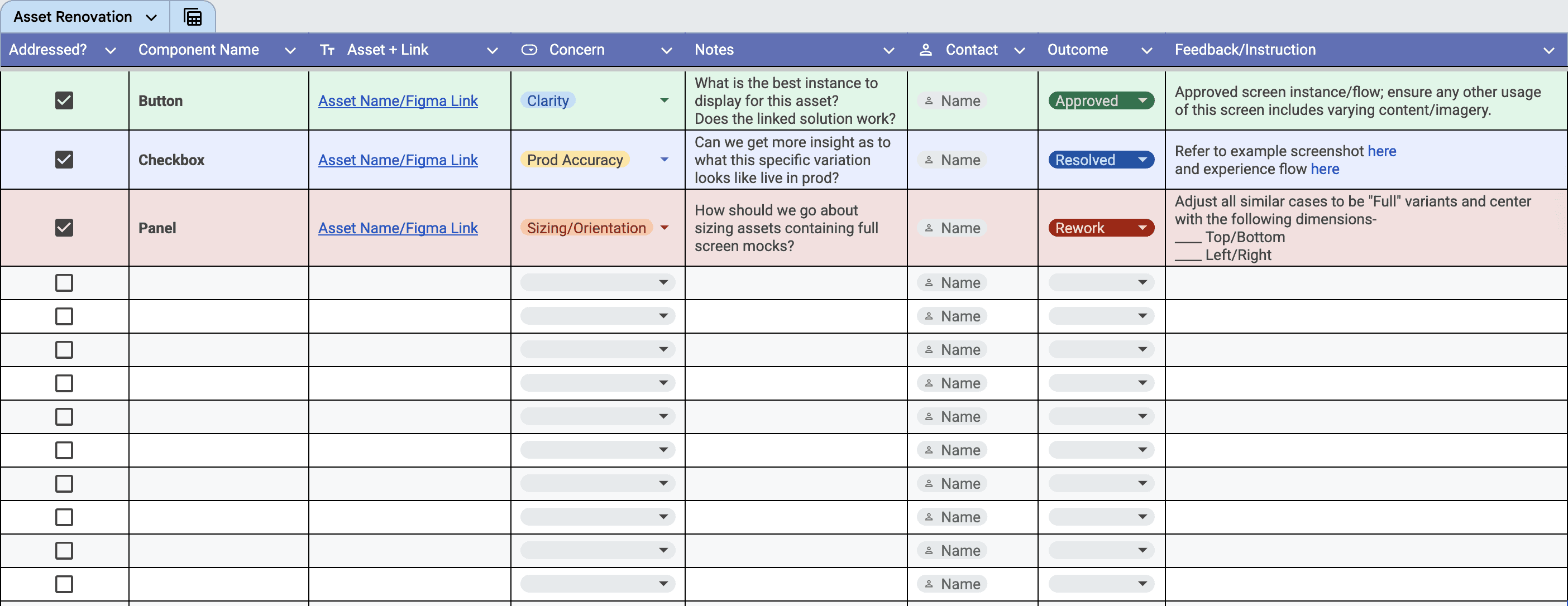Click the first empty Notes cell
The image size is (1568, 606).
(x=796, y=283)
